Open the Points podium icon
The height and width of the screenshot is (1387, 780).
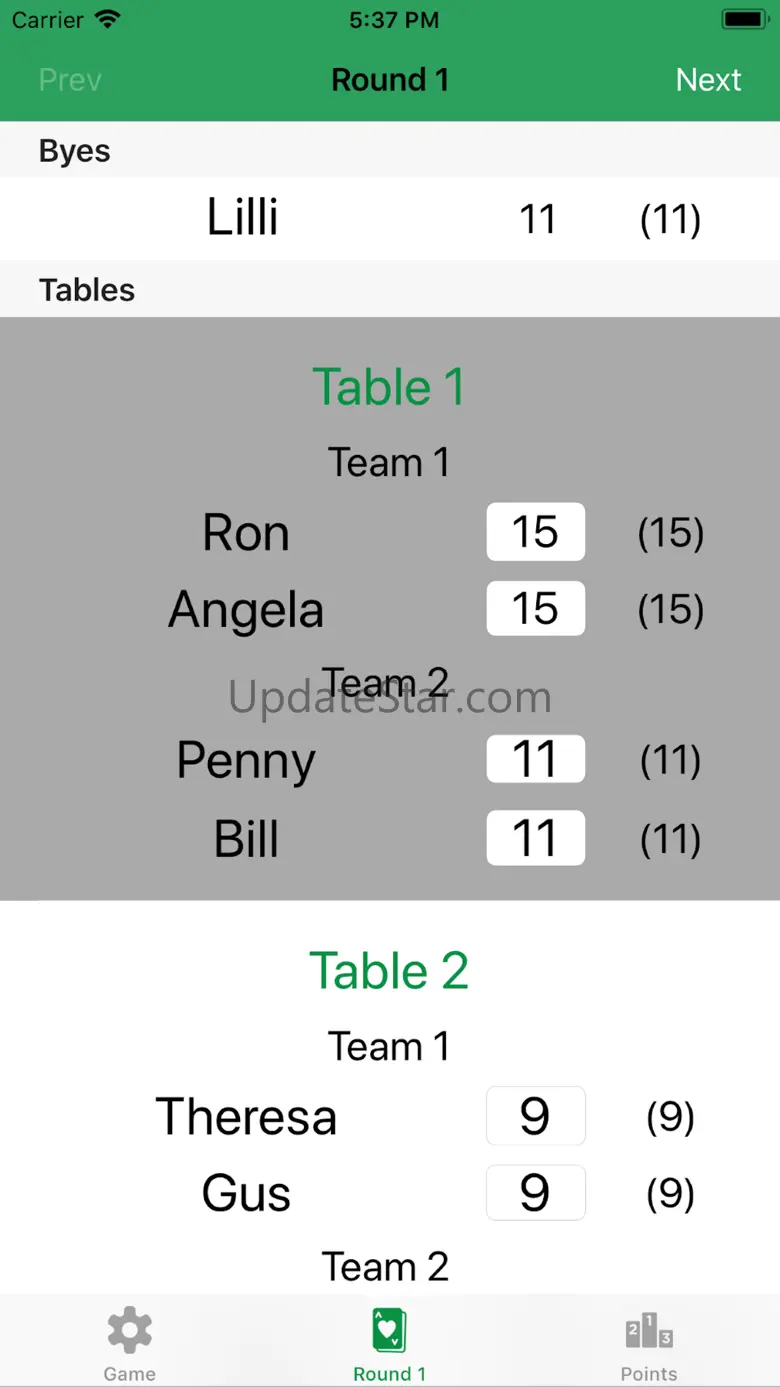click(649, 1331)
